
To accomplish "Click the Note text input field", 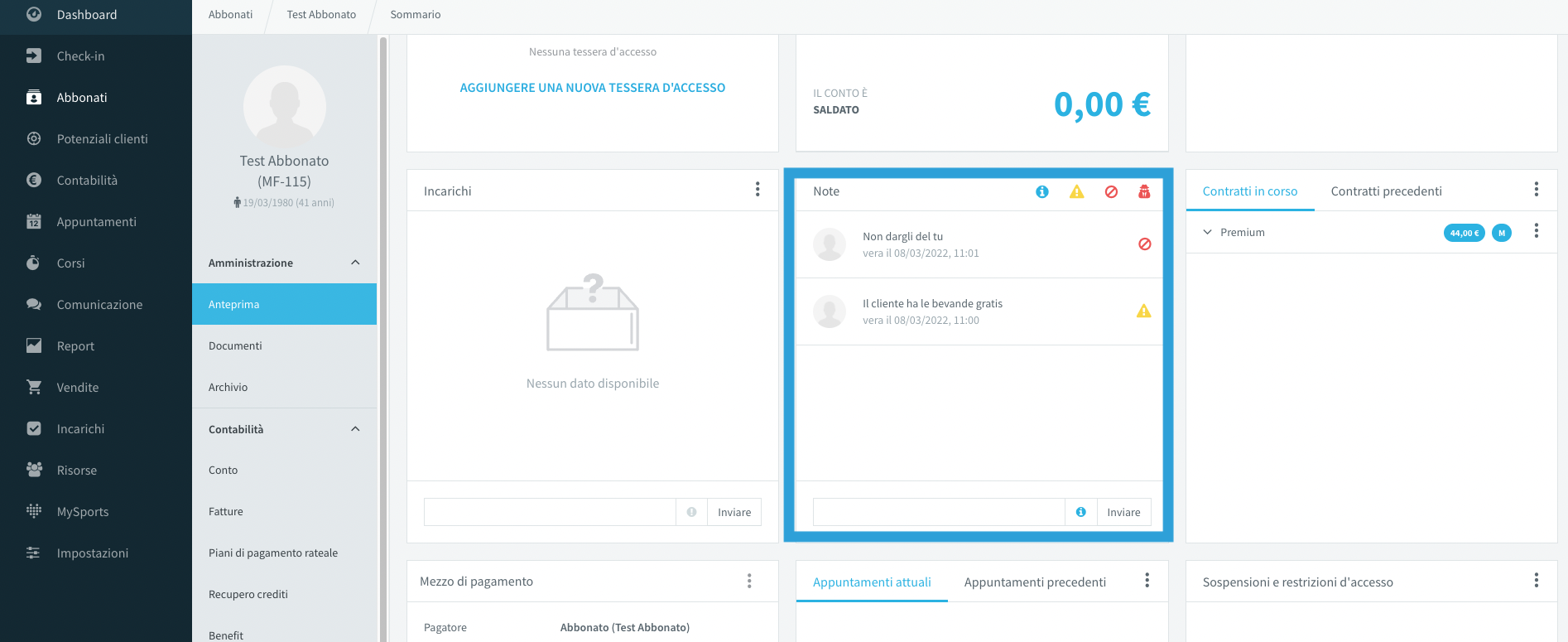I will [939, 512].
